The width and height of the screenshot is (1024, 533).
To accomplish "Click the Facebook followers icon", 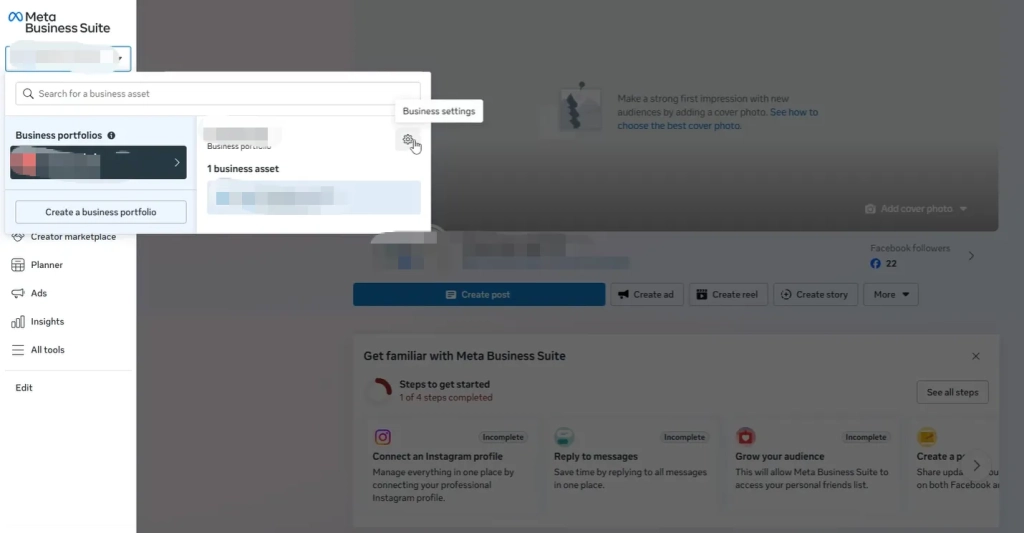I will tap(875, 263).
